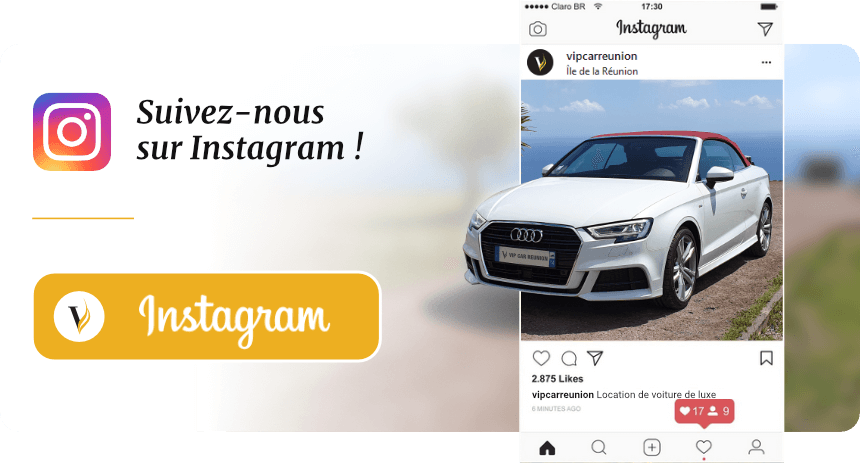
Task: Create new post with plus icon
Action: pos(652,448)
